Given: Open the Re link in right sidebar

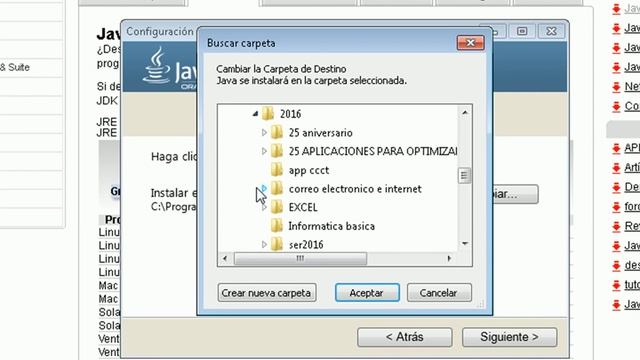Looking at the screenshot, I should [632, 226].
